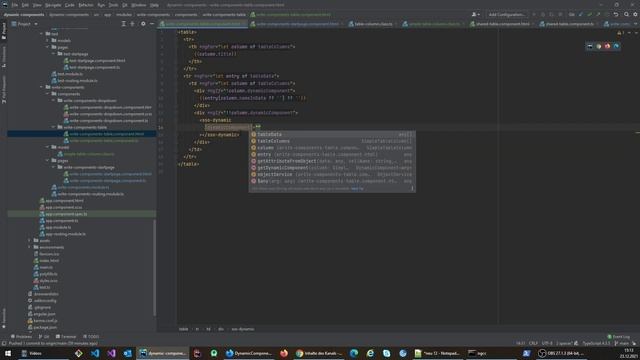
Task: Expand the environments folder in tree
Action: pos(30,247)
